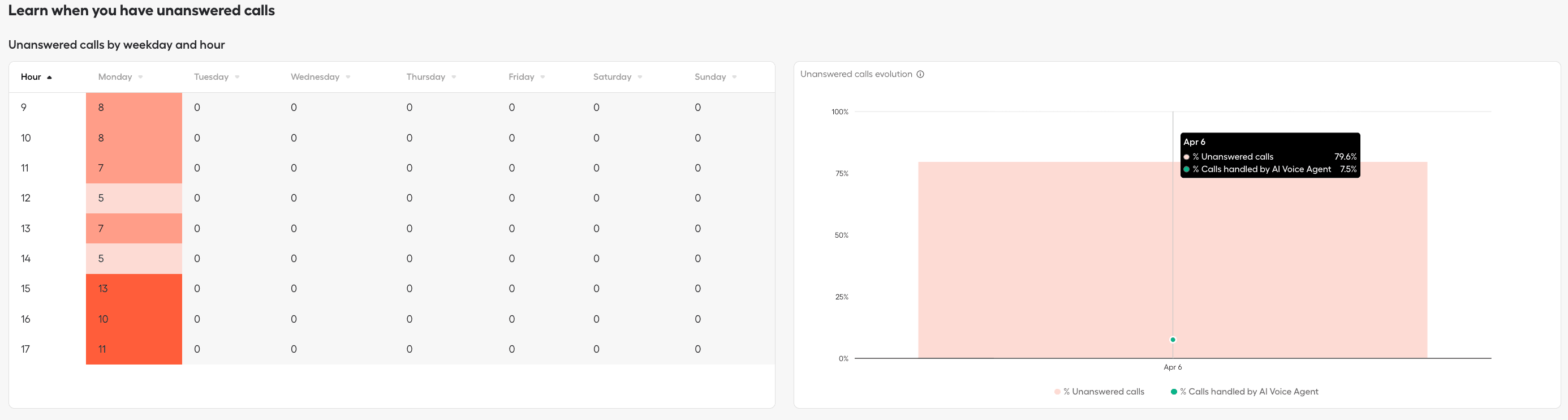1568x420 pixels.
Task: Click the Apr 6 x-axis label
Action: [x=1173, y=367]
